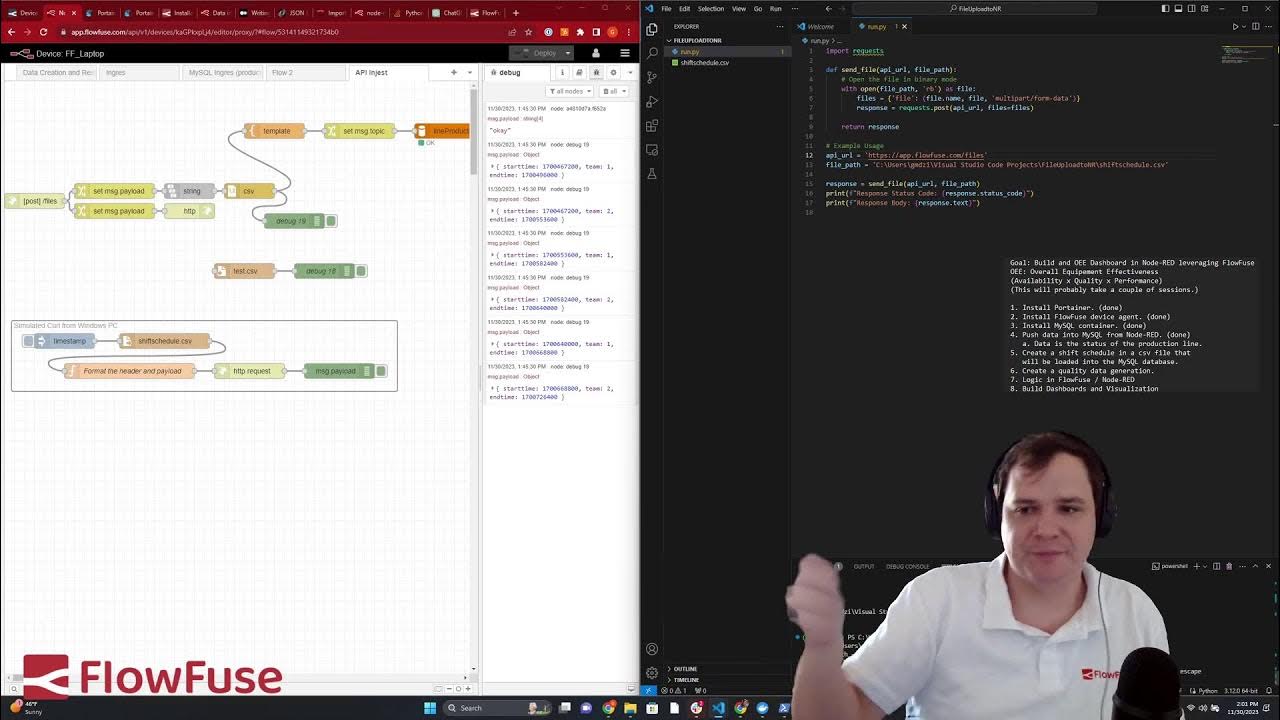
Task: Open VS Code File menu
Action: (666, 8)
